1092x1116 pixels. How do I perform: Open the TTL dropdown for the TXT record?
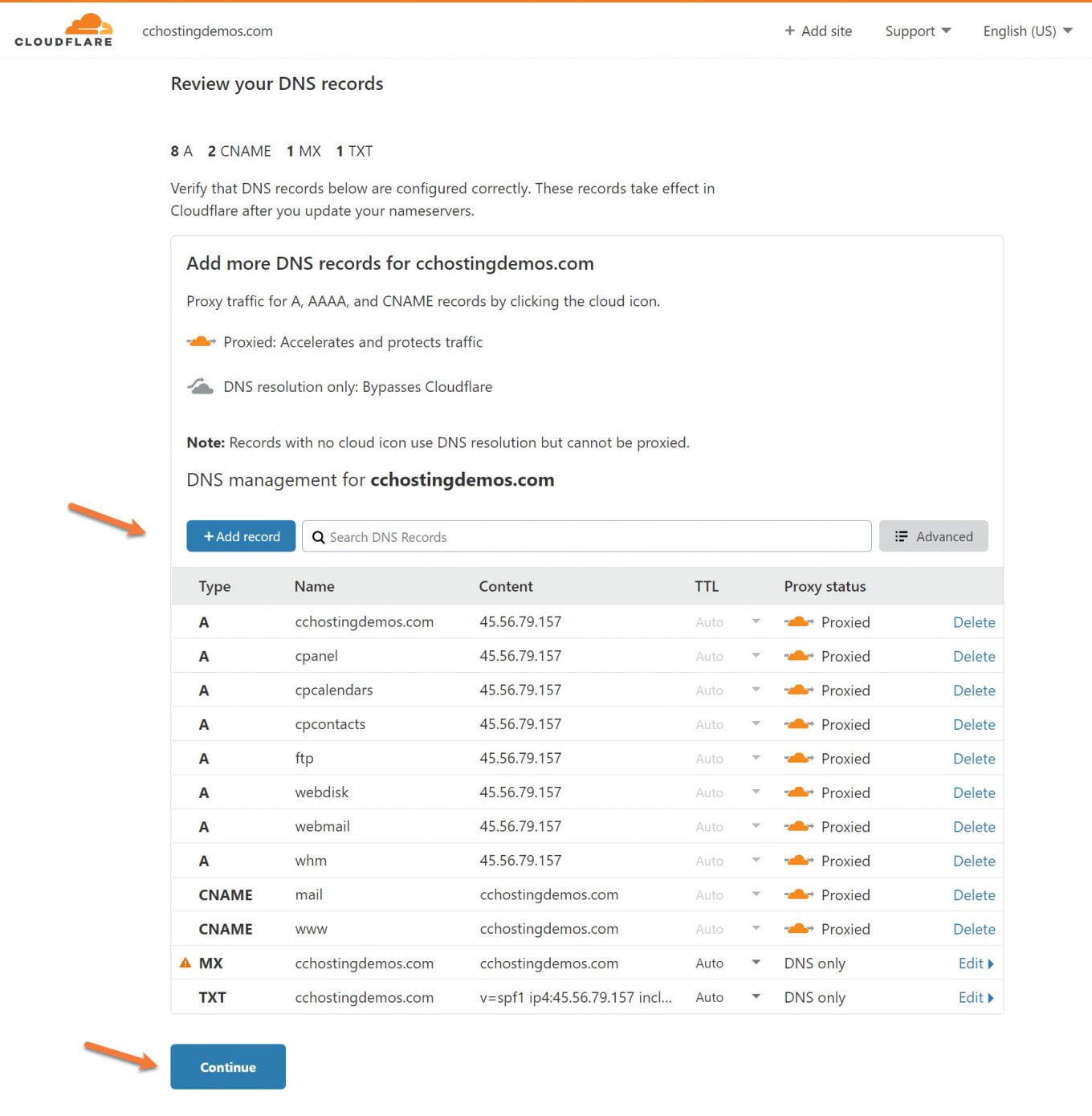(x=756, y=996)
